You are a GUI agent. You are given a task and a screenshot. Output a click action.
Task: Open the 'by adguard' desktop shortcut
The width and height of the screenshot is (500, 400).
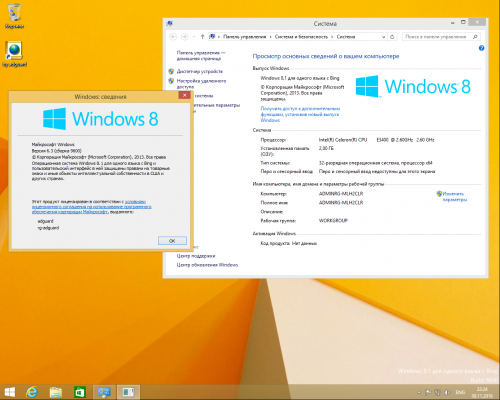14,54
